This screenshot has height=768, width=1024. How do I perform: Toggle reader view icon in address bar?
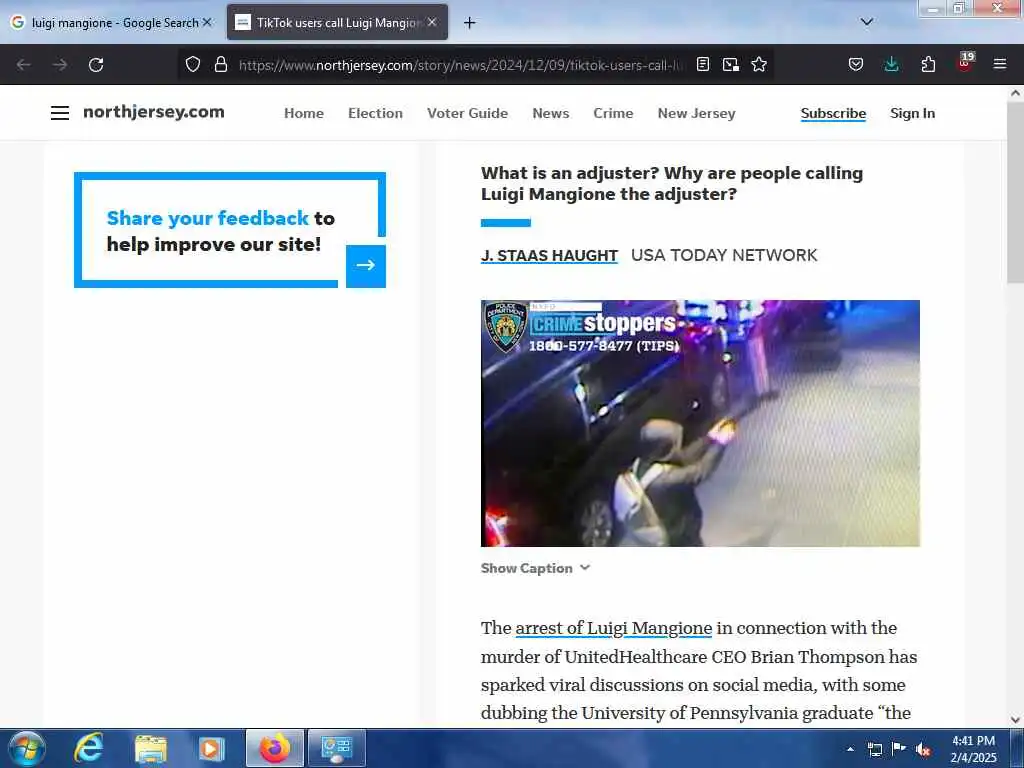point(703,65)
